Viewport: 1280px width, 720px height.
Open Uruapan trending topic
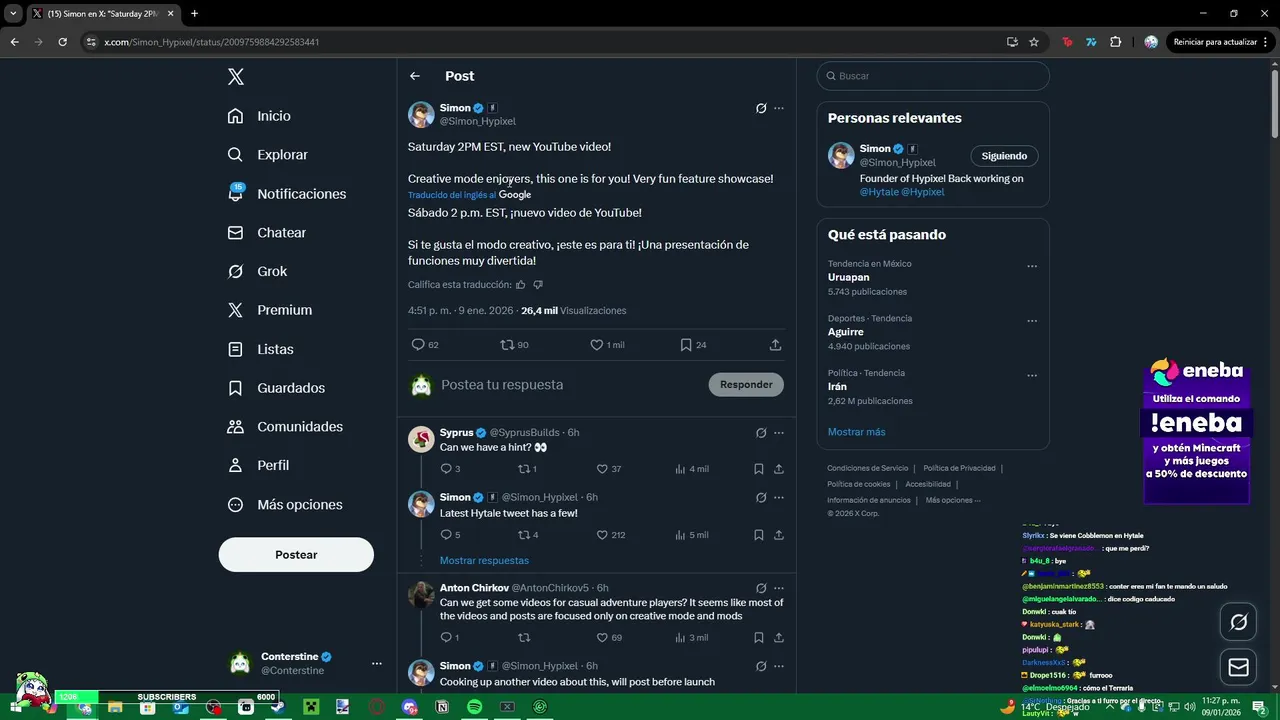coord(848,277)
